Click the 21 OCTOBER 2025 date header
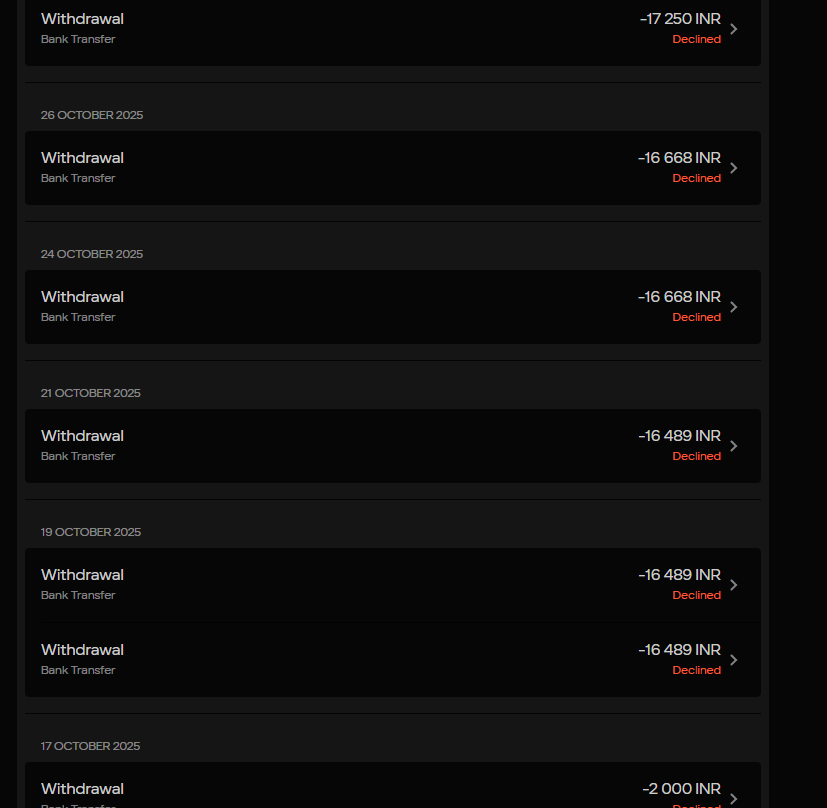The image size is (827, 808). 91,393
